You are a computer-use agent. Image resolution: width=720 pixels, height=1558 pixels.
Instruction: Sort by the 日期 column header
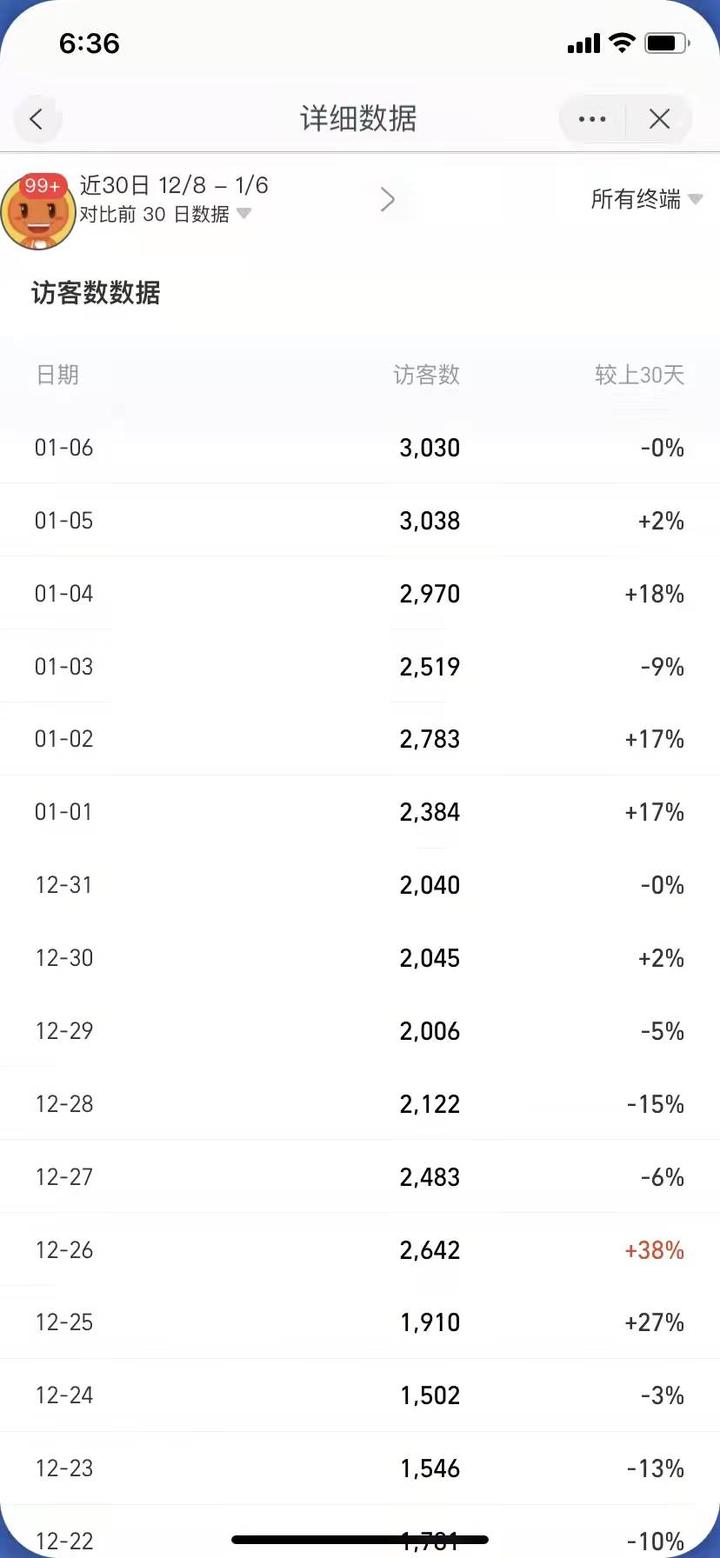coord(57,375)
